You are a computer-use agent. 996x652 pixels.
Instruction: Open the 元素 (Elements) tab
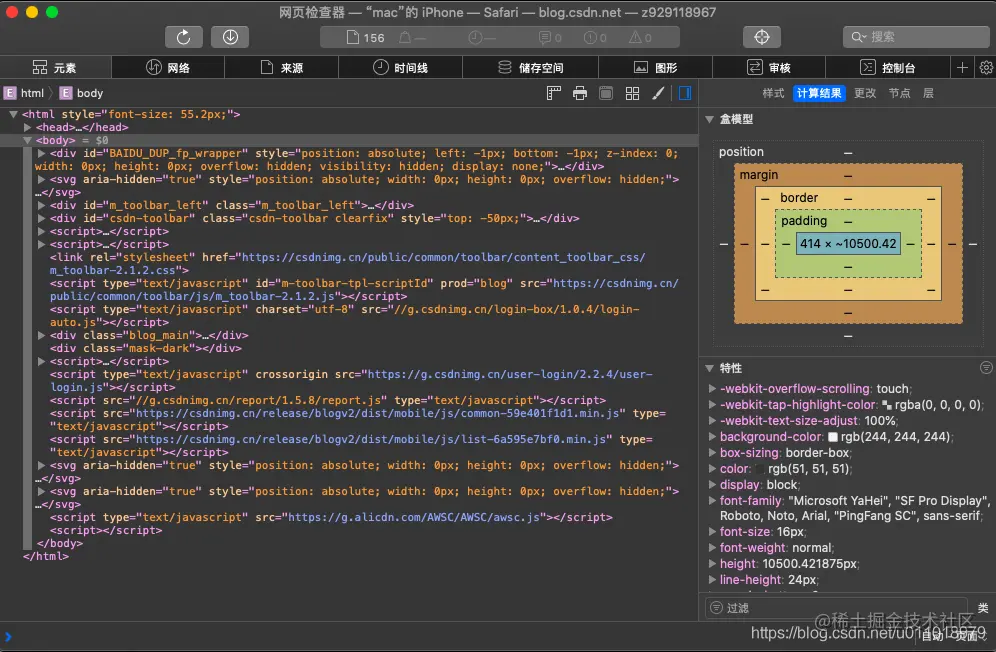point(55,67)
